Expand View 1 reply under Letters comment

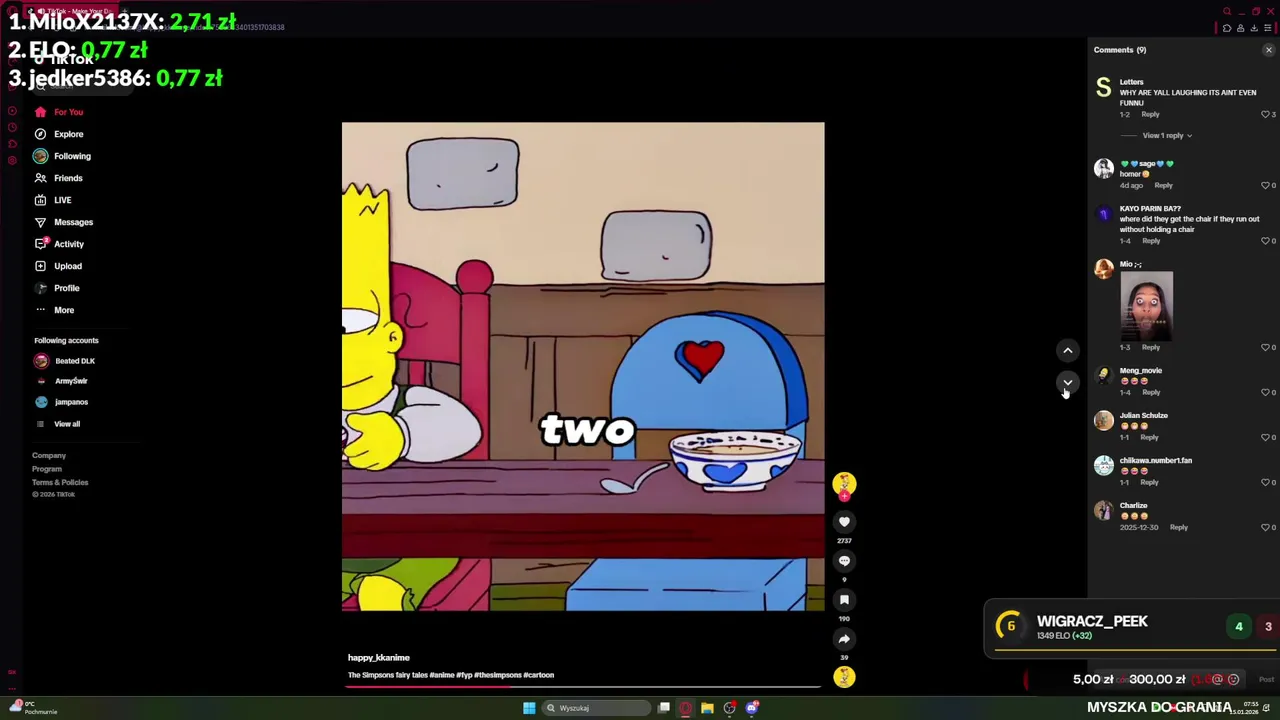[x=1167, y=136]
